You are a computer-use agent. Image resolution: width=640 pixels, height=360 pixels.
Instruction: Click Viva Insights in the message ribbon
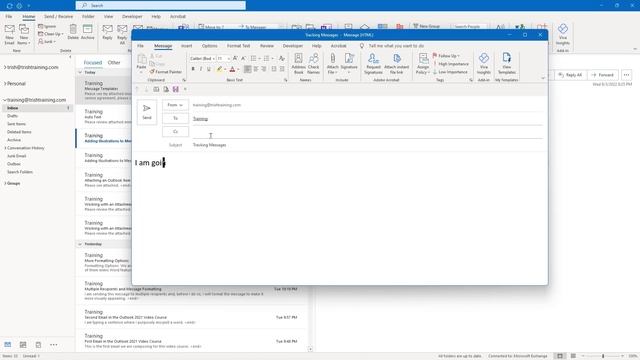[x=484, y=63]
